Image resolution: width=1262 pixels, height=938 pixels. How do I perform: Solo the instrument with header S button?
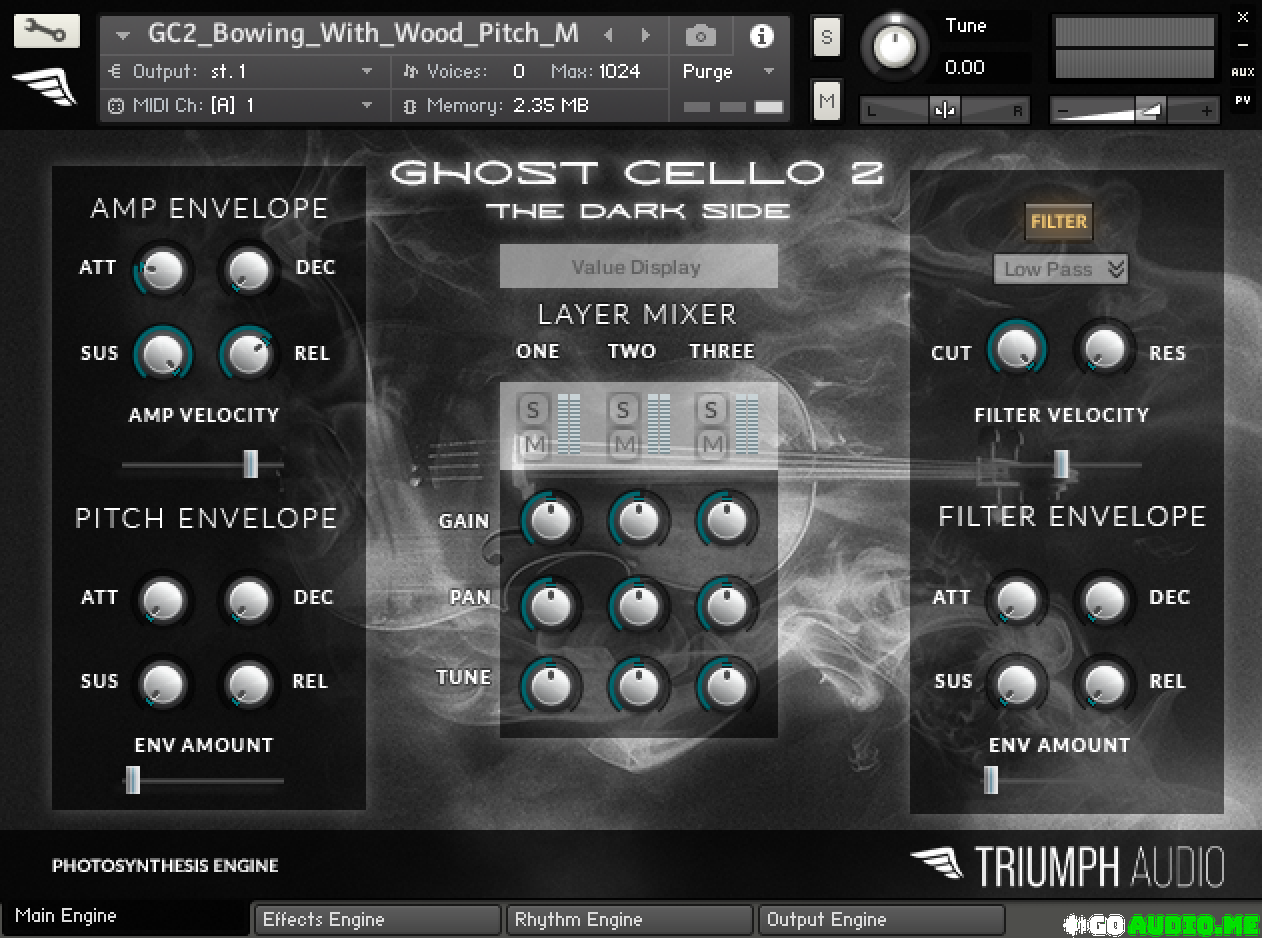click(x=826, y=37)
